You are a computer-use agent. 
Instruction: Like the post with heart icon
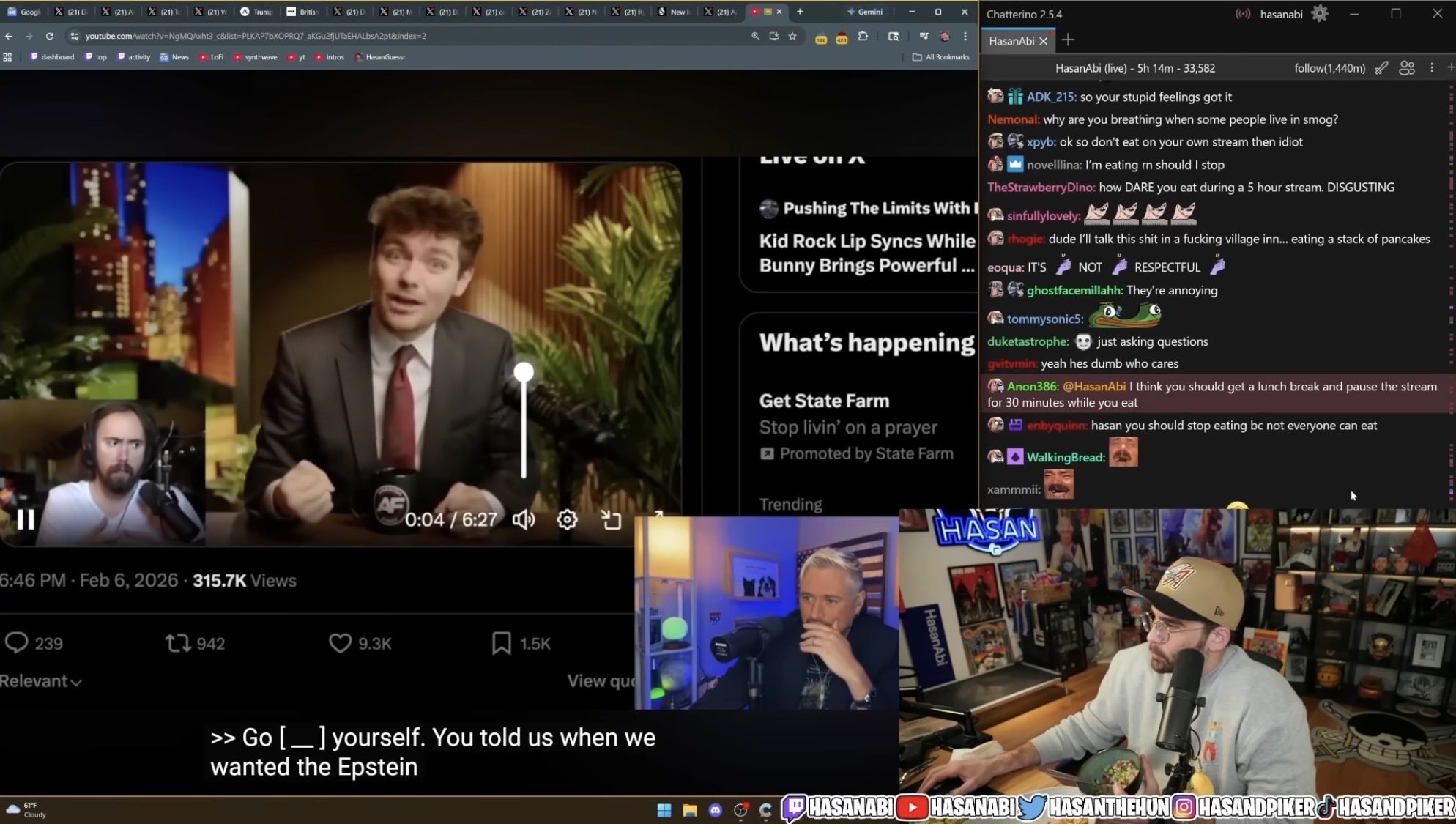tap(340, 643)
